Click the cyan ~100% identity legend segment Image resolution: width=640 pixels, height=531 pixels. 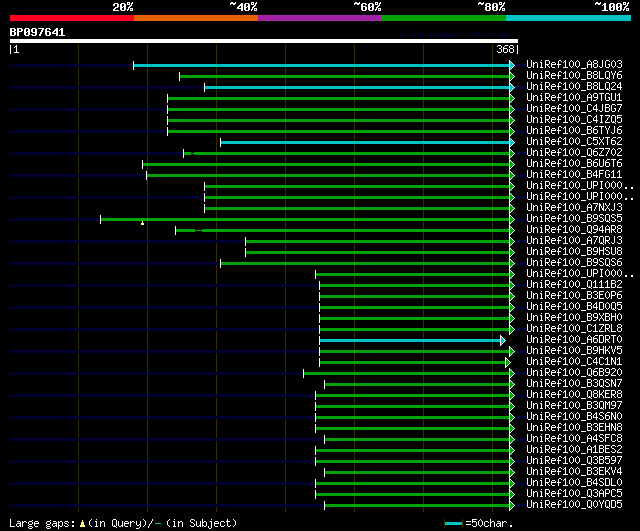[569, 18]
